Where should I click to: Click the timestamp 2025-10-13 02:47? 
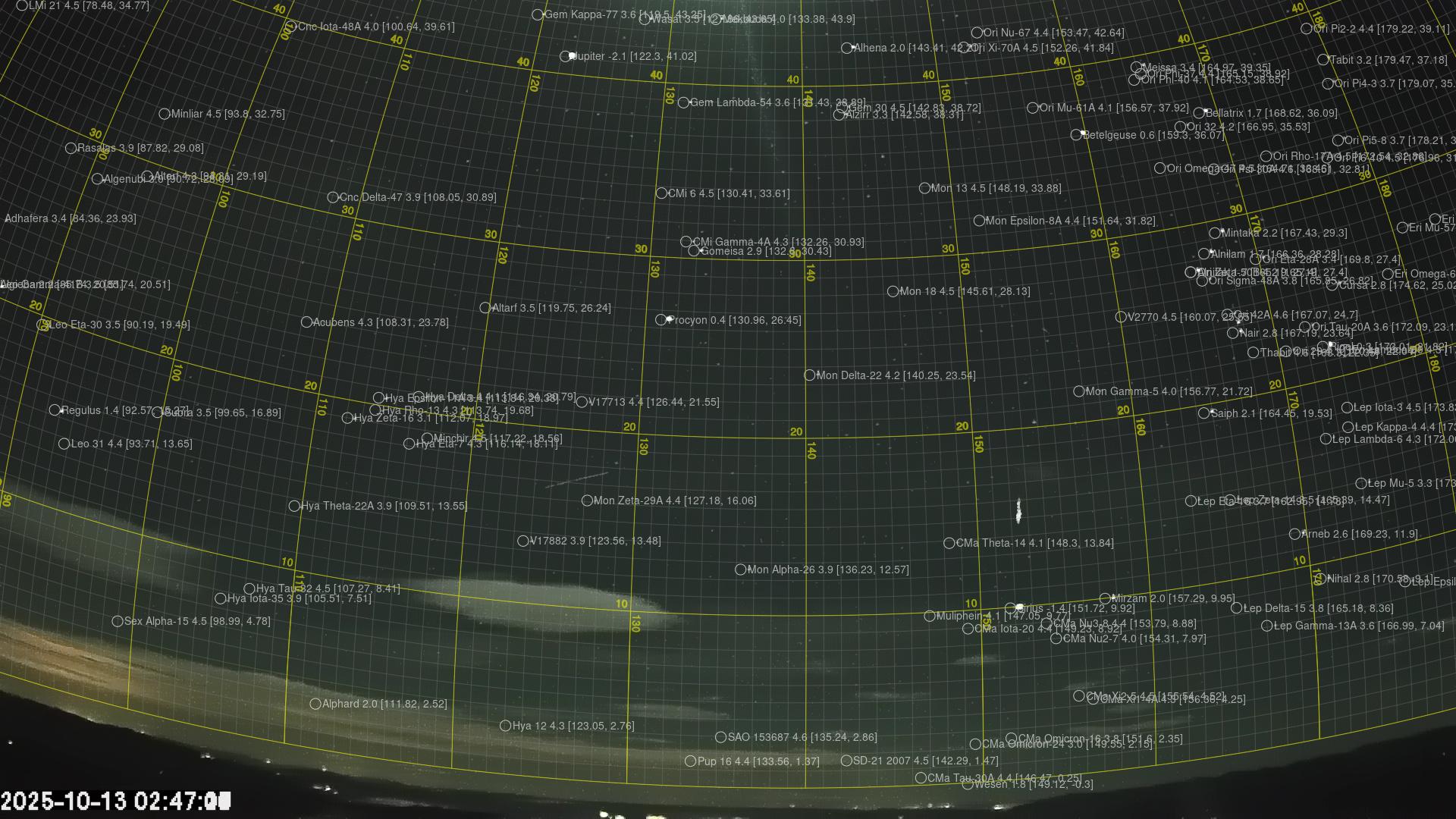pyautogui.click(x=114, y=801)
